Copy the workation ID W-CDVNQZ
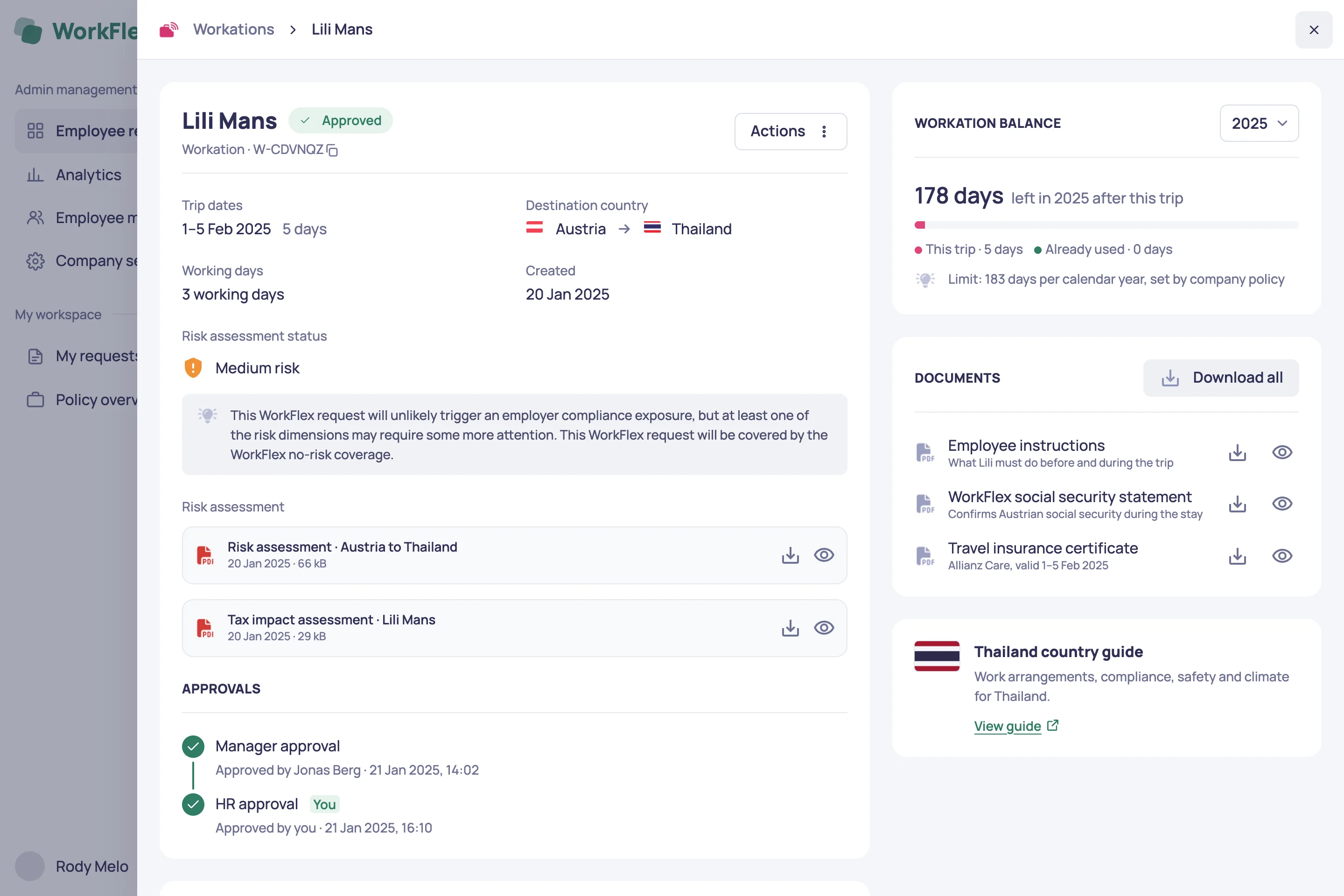The width and height of the screenshot is (1344, 896). [332, 150]
